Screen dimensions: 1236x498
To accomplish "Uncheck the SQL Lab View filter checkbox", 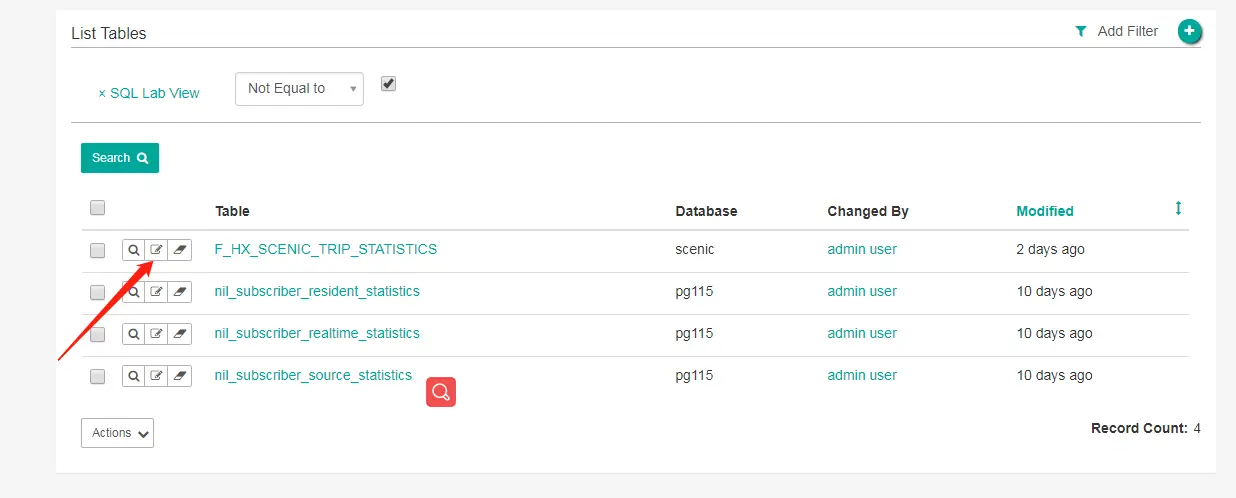I will tap(389, 84).
